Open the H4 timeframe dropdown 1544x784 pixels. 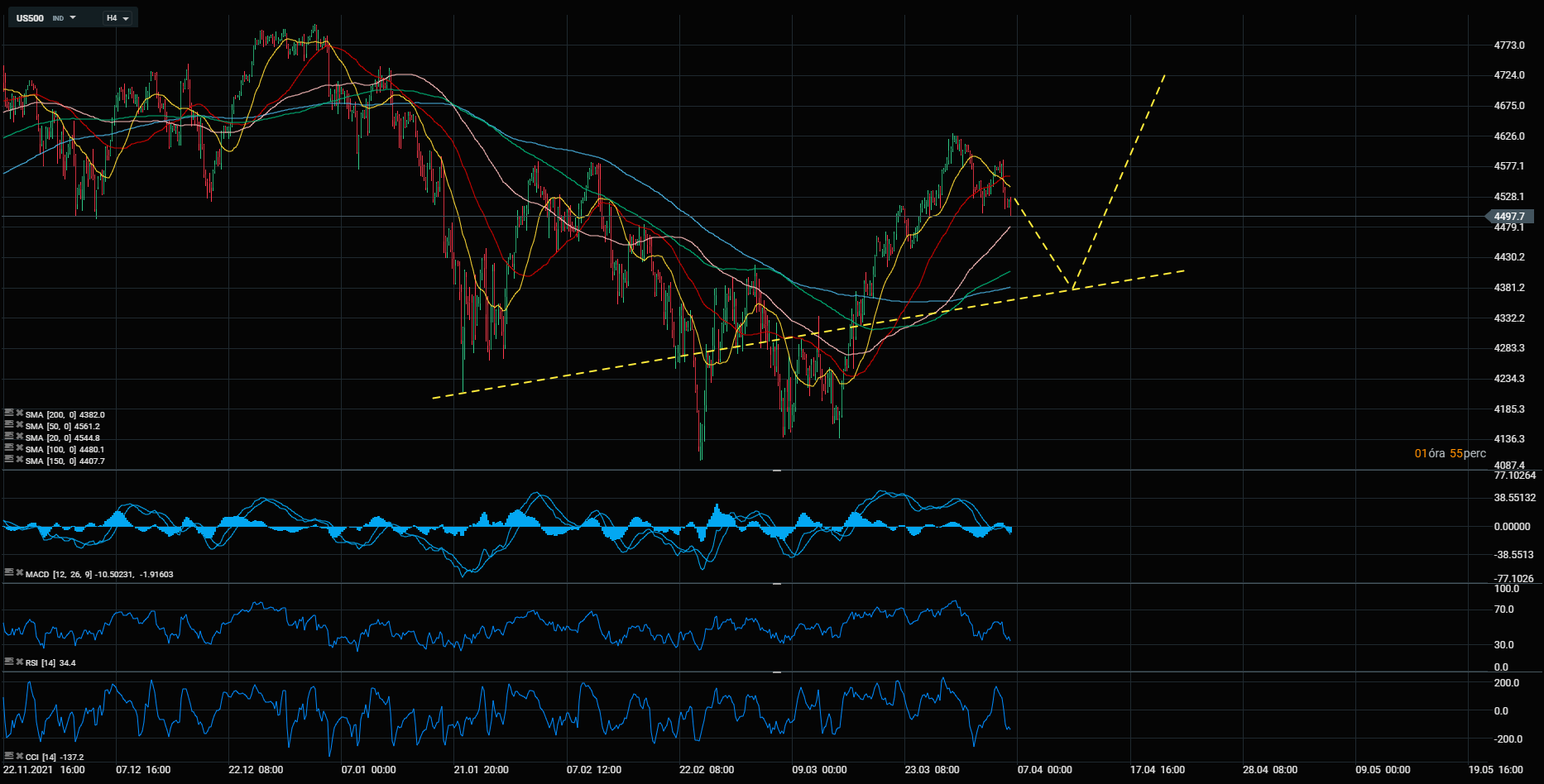(x=117, y=17)
